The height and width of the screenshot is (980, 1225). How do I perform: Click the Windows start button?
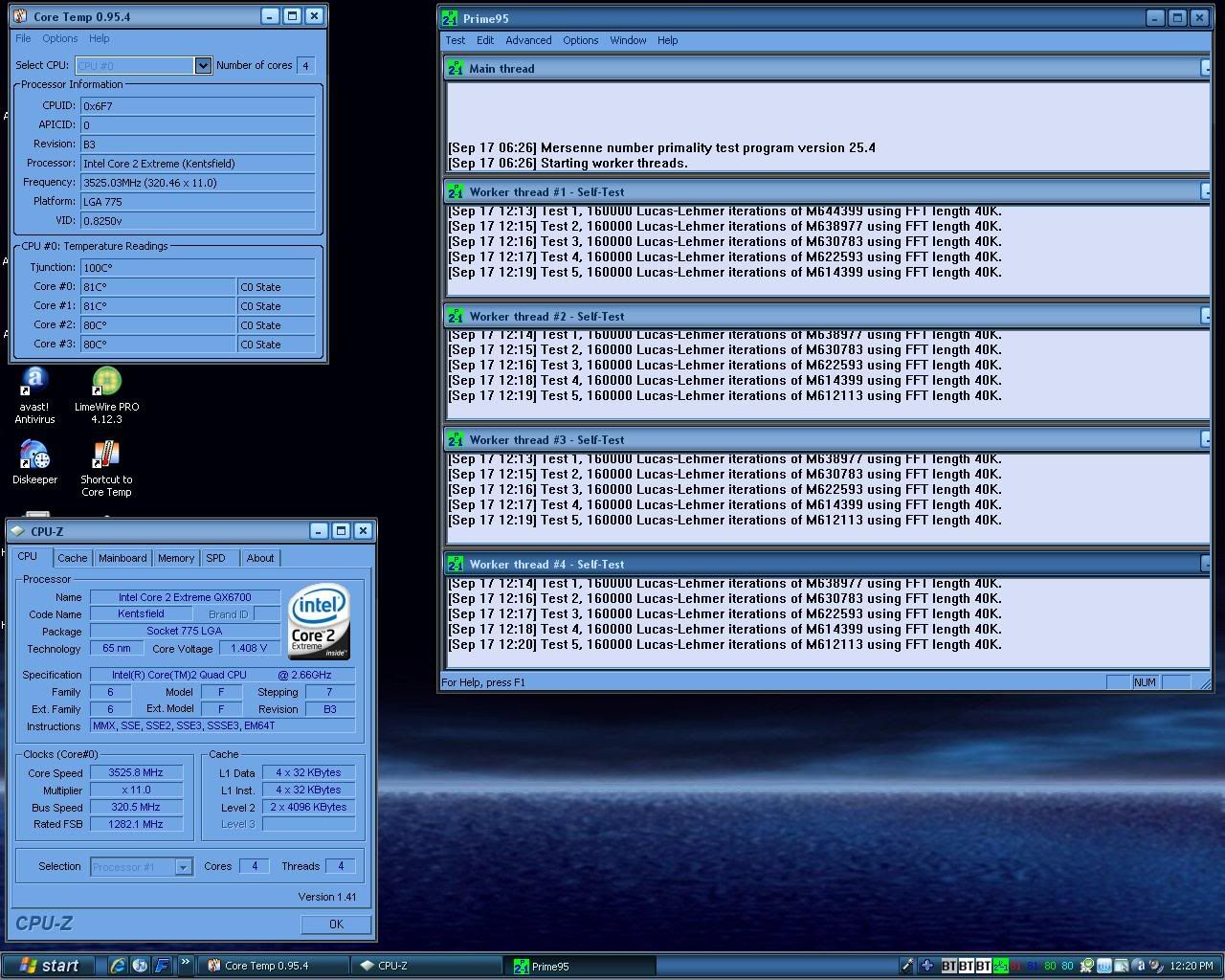click(50, 966)
